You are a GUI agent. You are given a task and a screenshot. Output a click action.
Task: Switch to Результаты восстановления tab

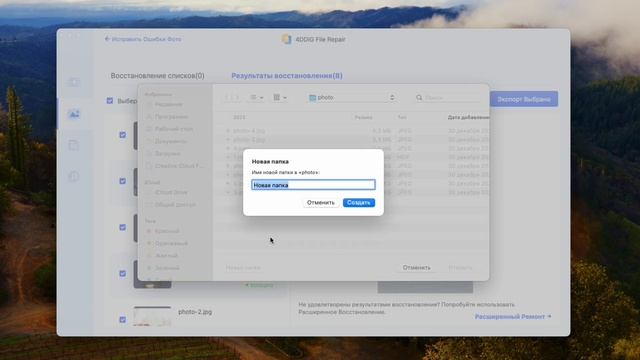(x=287, y=76)
